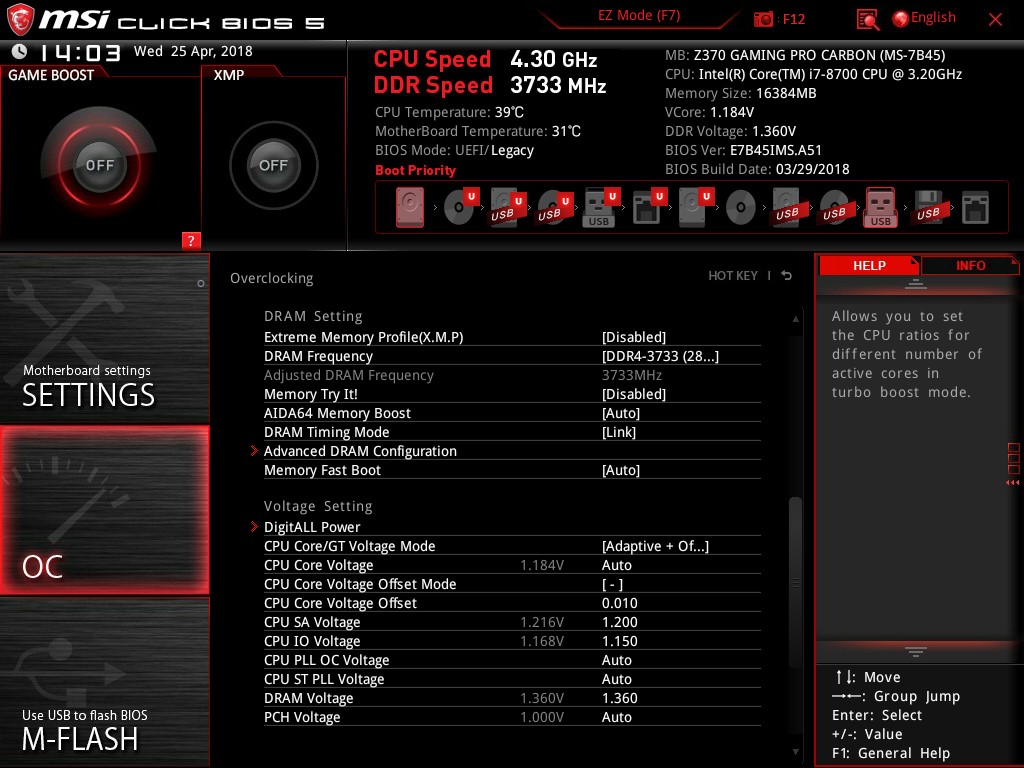Click the scroll-down arrow of settings list
The height and width of the screenshot is (768, 1024).
pos(795,752)
